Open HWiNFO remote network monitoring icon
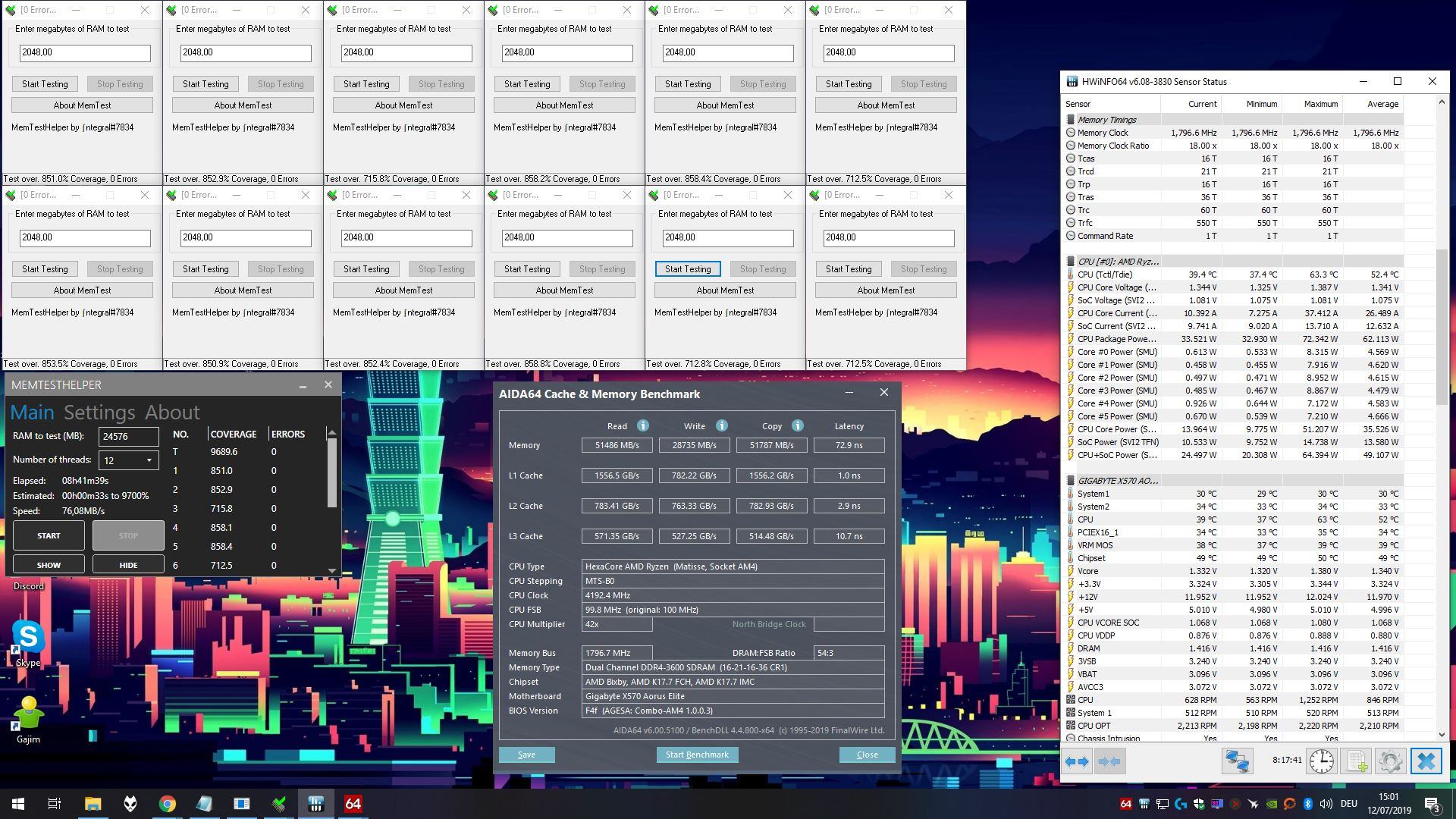The width and height of the screenshot is (1456, 819). [x=1237, y=761]
